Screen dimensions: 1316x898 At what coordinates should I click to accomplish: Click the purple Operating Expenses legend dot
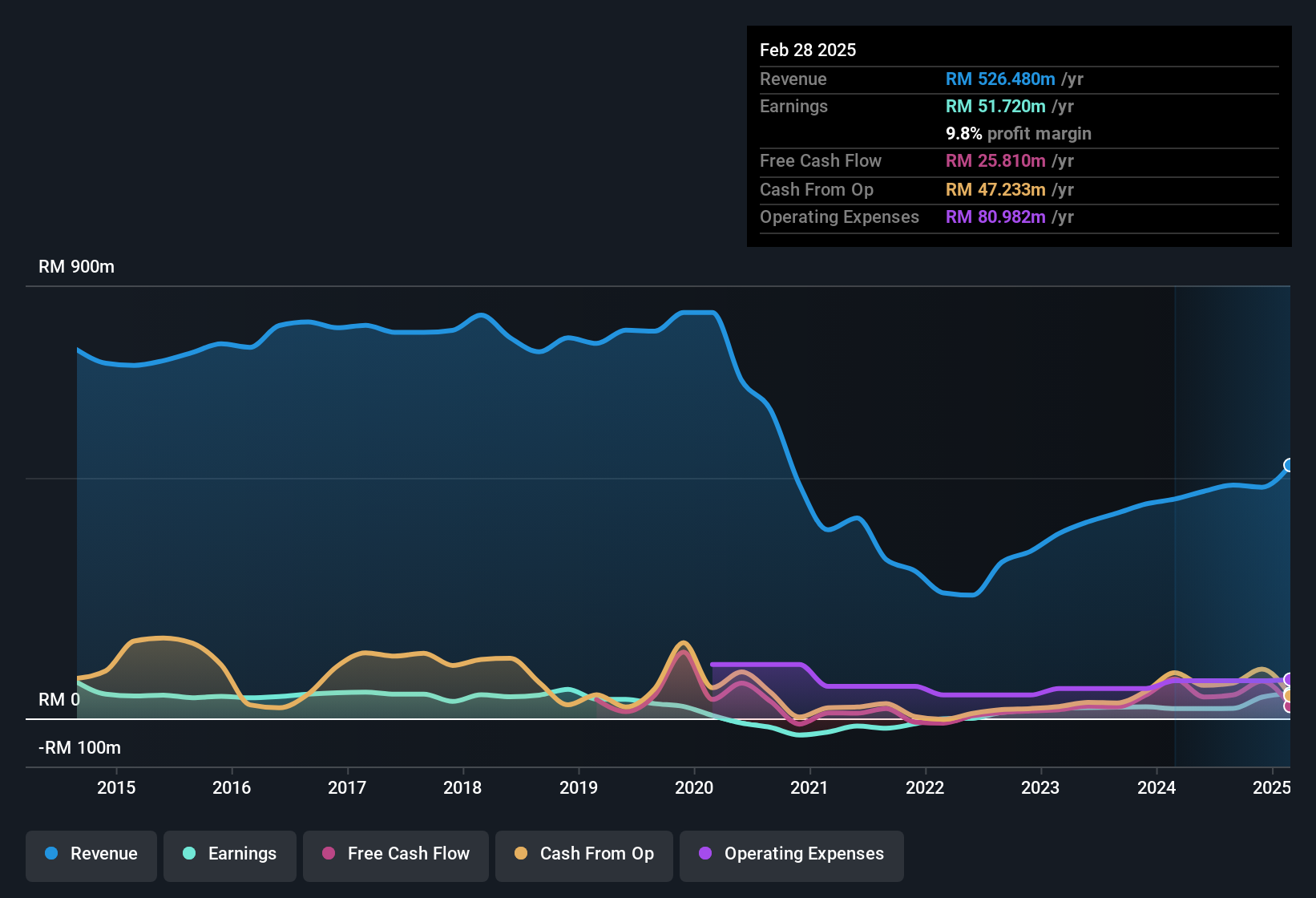pos(705,853)
